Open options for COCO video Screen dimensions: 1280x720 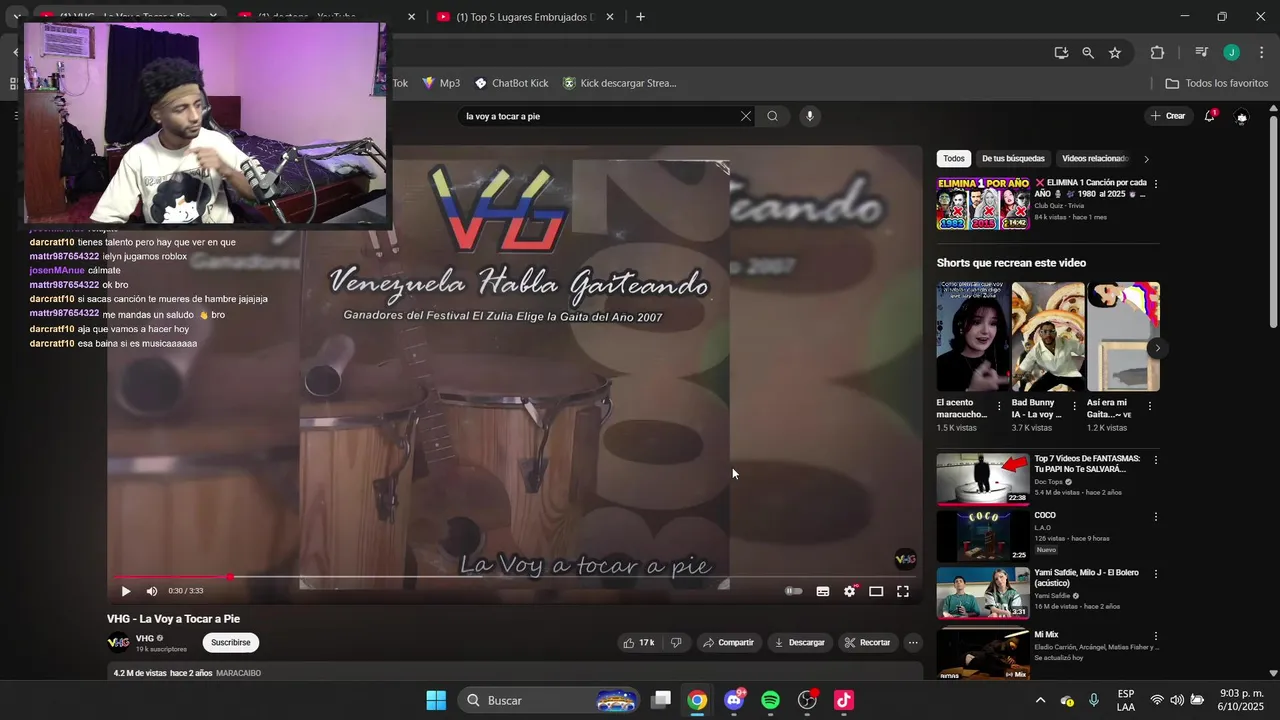[x=1156, y=517]
